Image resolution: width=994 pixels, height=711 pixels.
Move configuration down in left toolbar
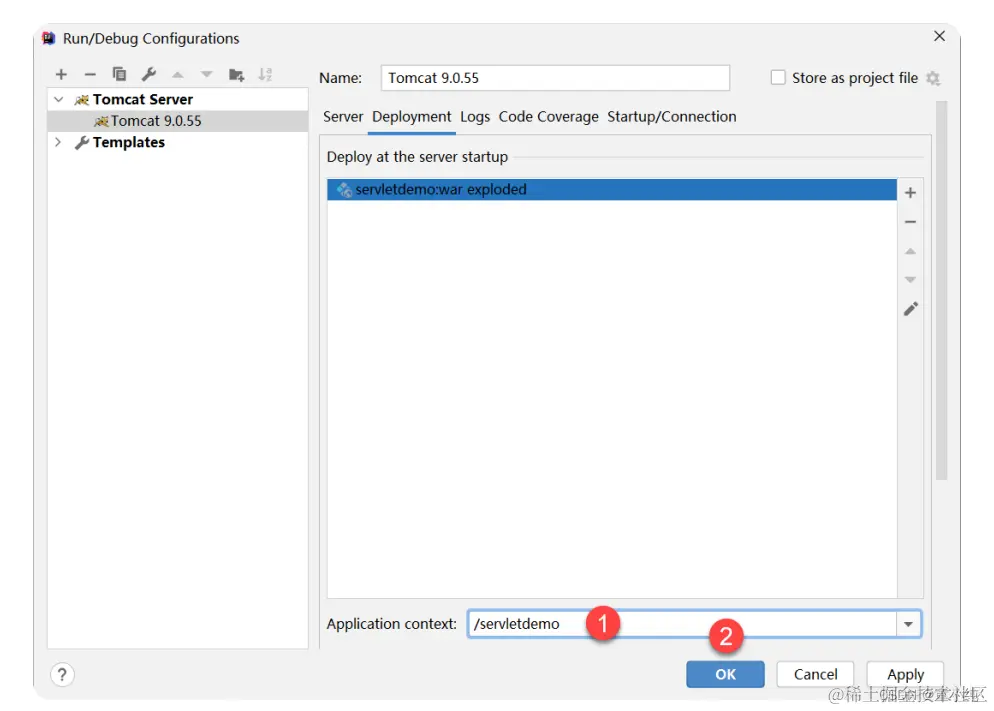(x=207, y=75)
